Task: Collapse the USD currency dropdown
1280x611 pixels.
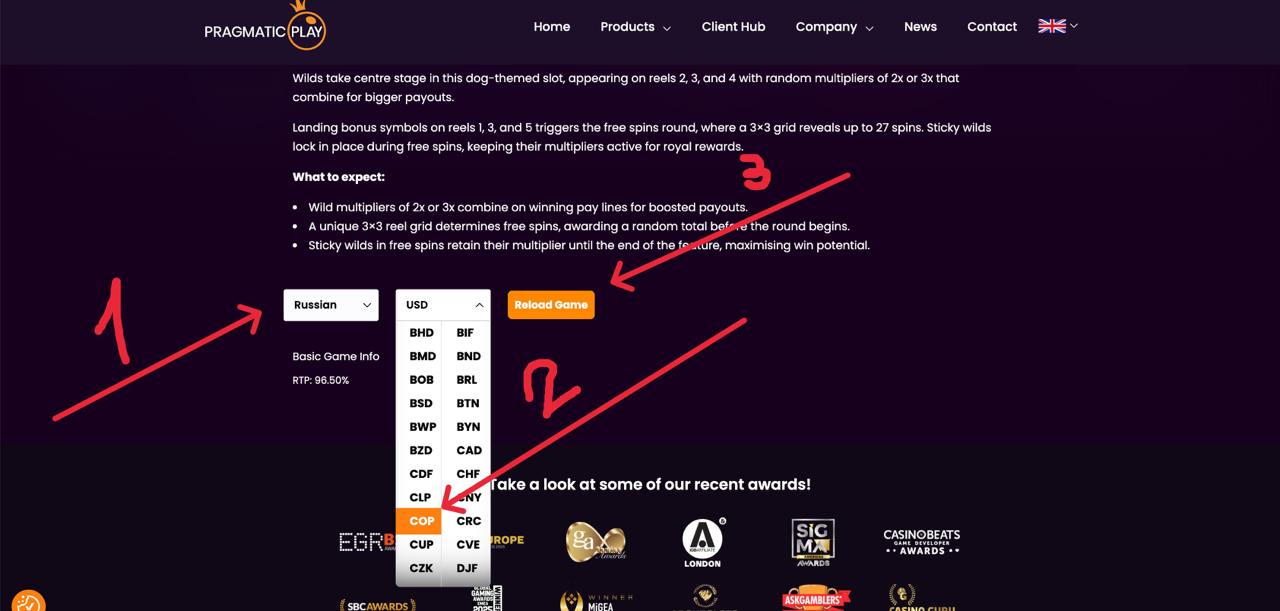Action: click(443, 305)
